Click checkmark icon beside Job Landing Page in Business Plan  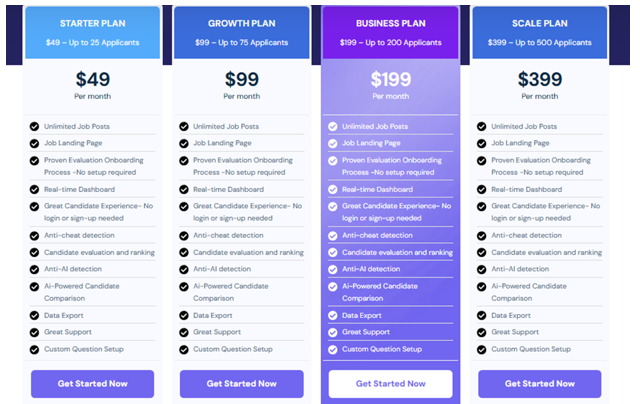coord(333,144)
